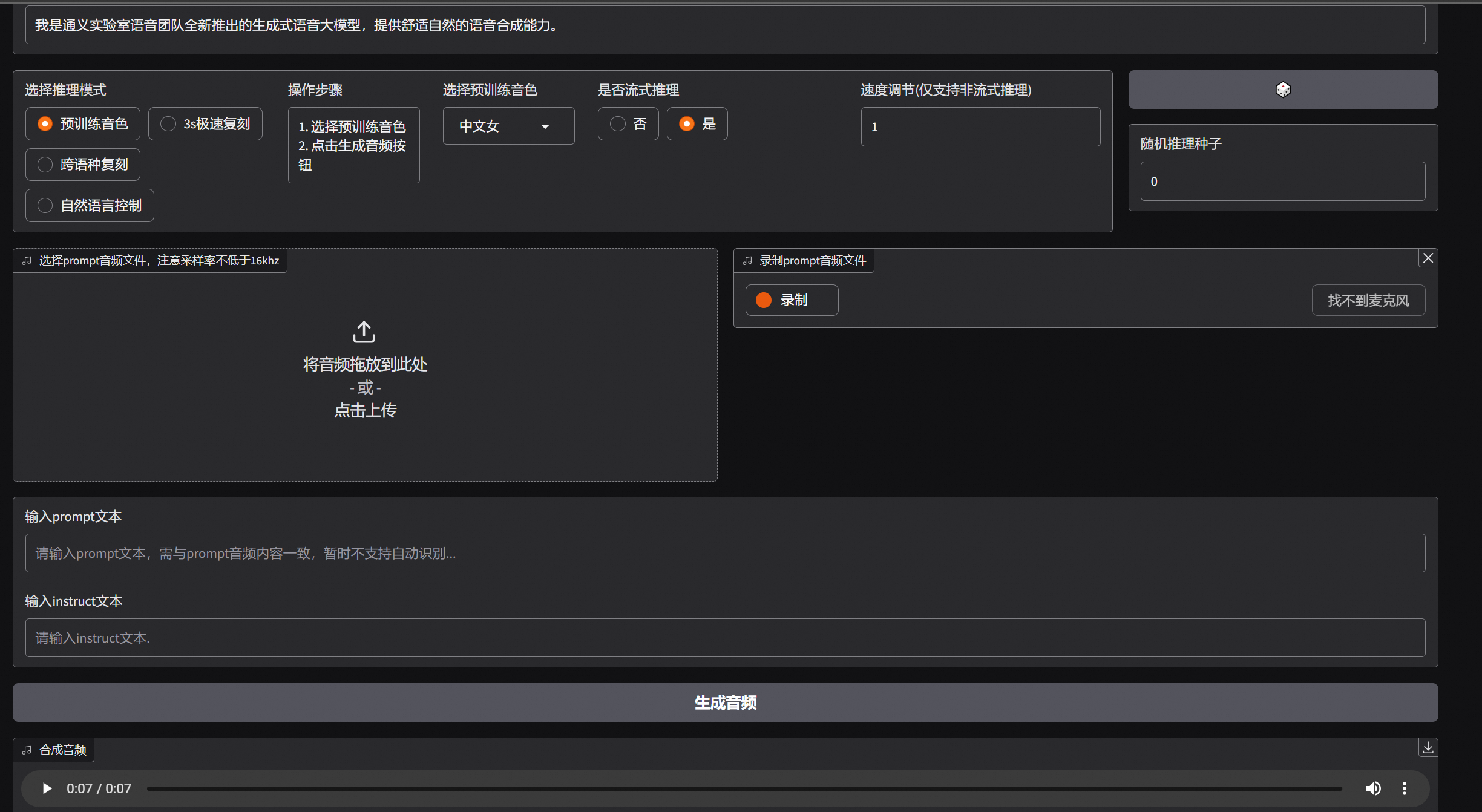1482x812 pixels.
Task: Mute the audio player volume
Action: pos(1373,788)
